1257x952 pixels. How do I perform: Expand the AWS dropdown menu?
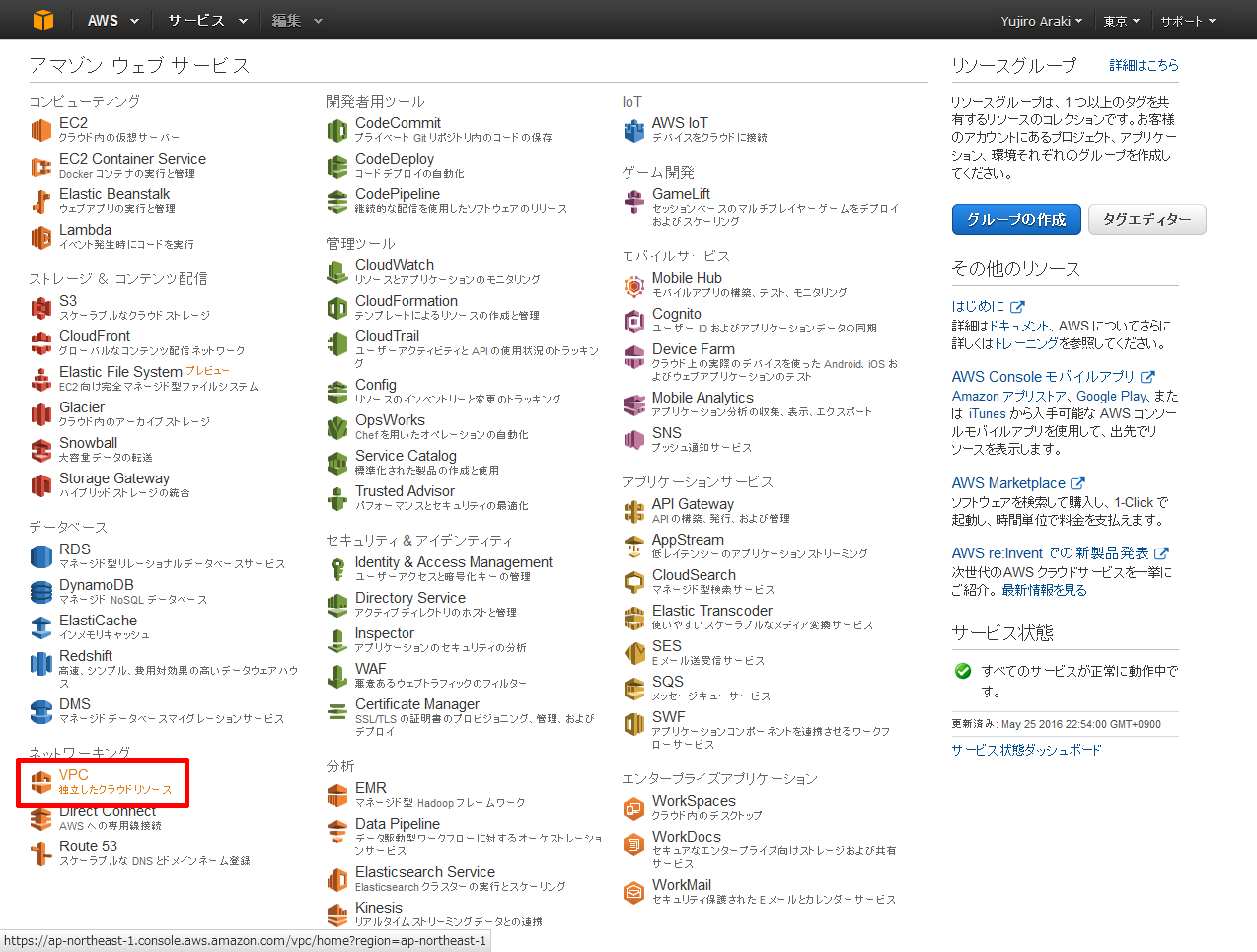113,20
